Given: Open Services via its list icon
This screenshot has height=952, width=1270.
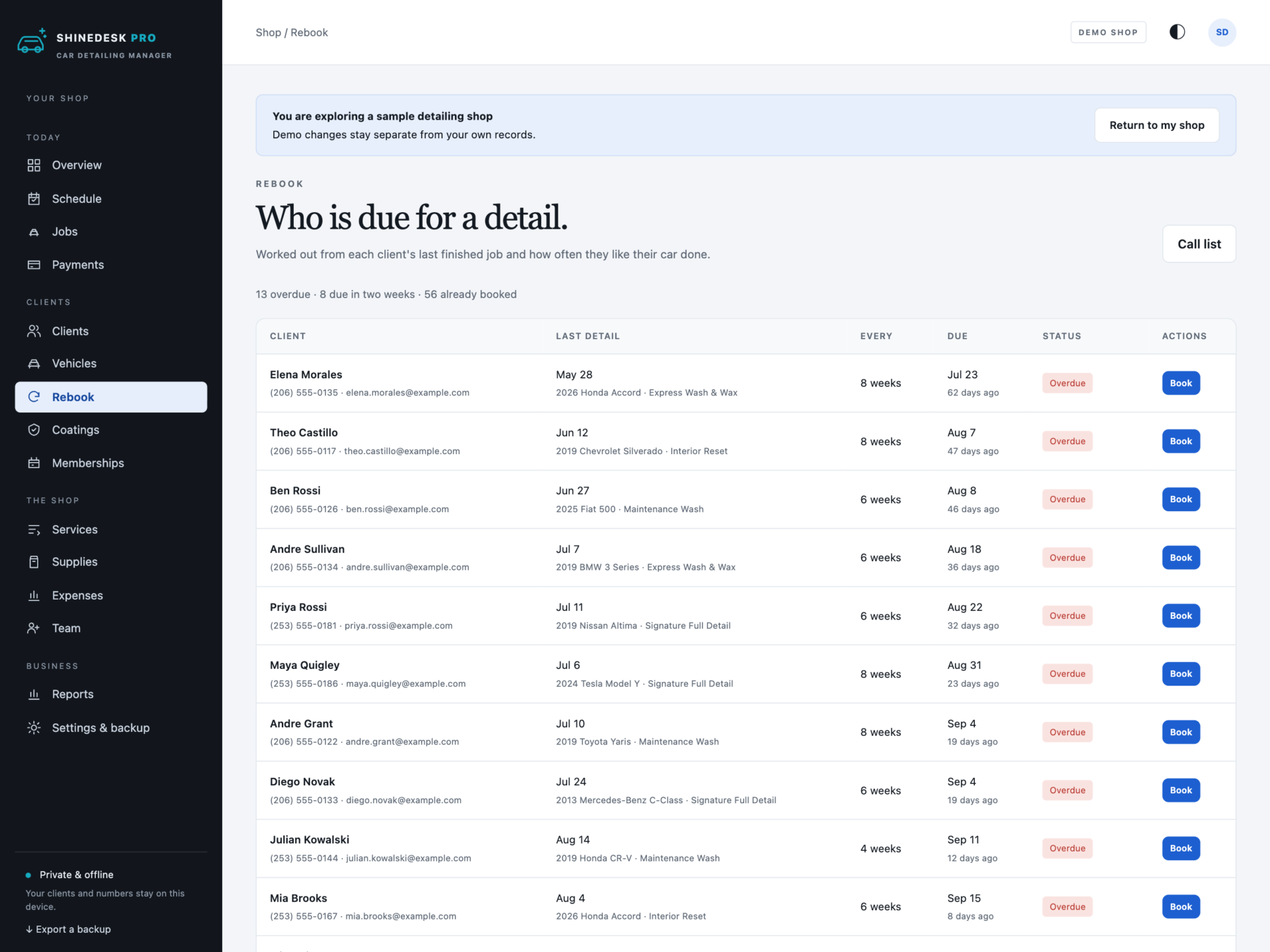Looking at the screenshot, I should tap(34, 530).
